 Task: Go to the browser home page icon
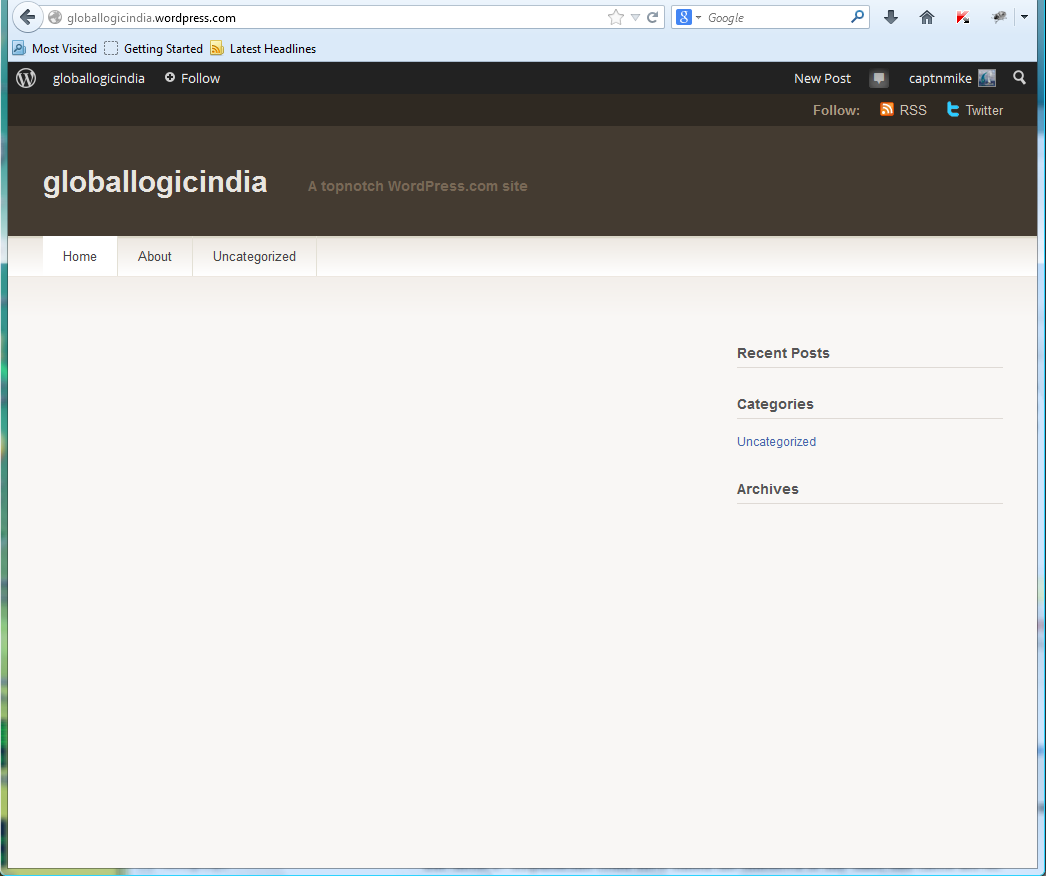click(927, 17)
